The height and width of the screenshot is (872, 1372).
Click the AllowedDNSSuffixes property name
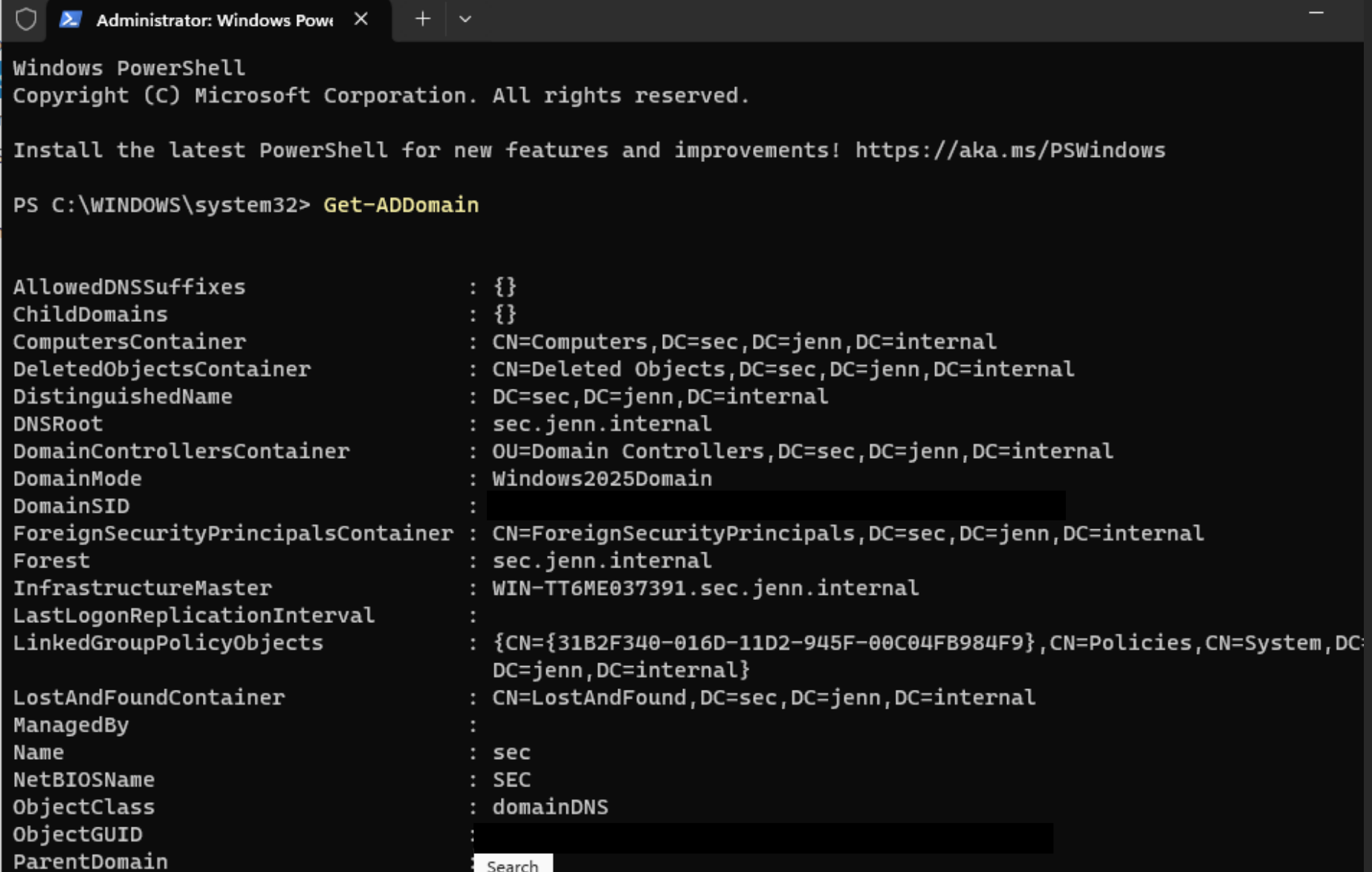[129, 287]
